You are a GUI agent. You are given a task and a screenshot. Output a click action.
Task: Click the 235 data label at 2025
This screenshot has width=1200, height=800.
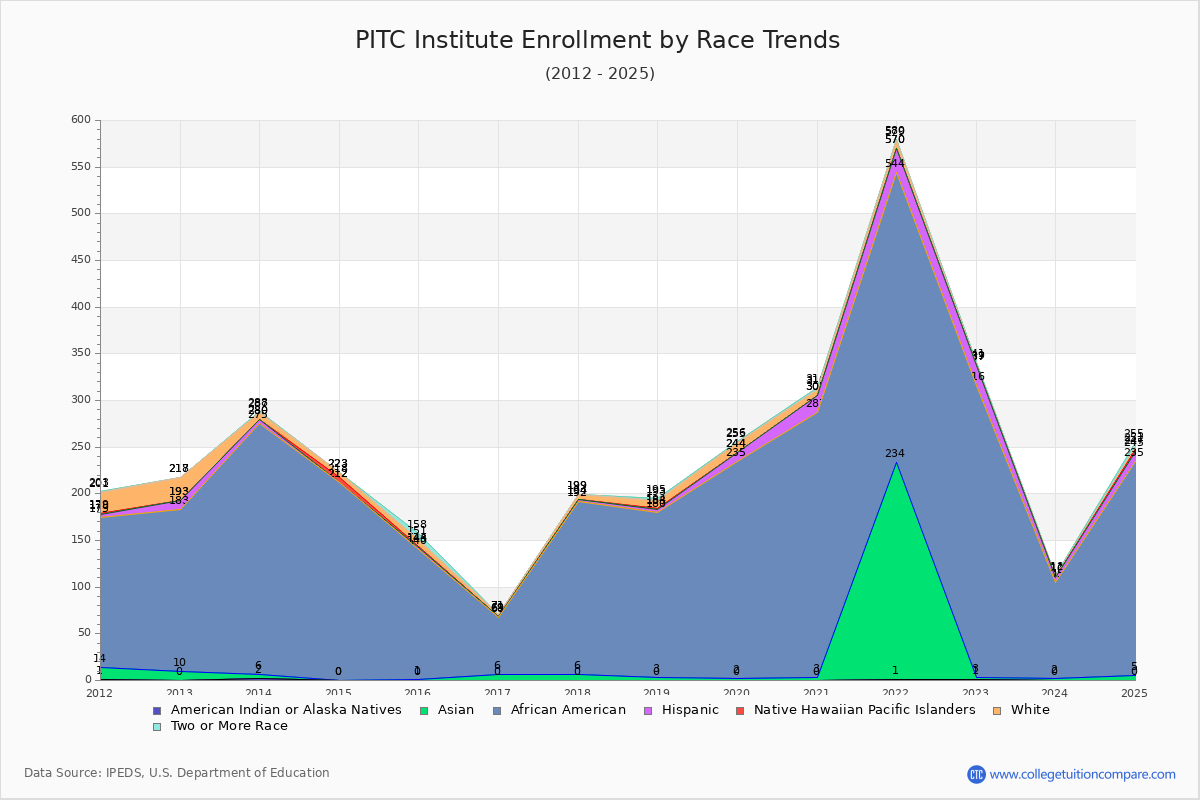[1134, 453]
